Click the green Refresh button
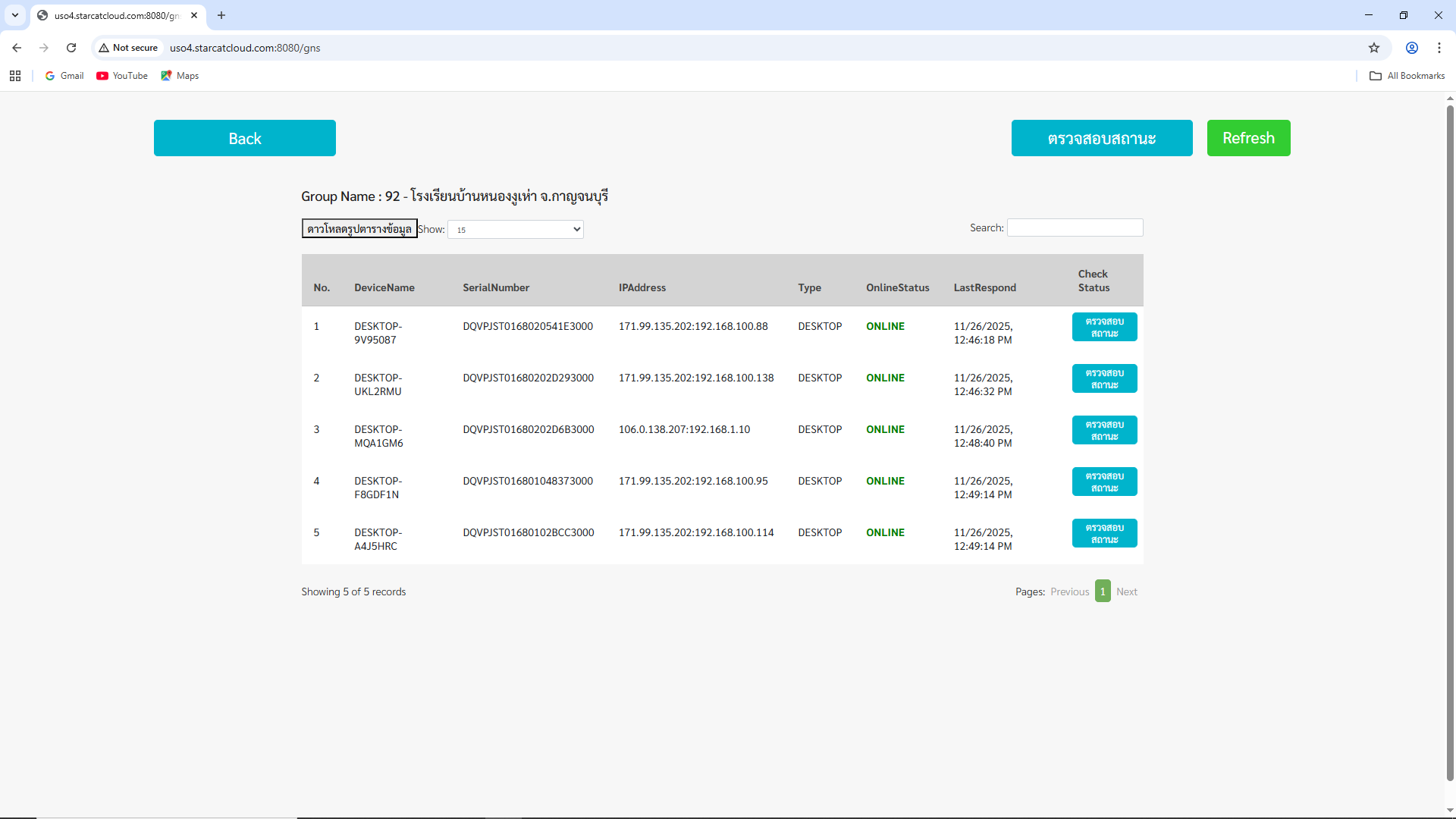 1248,138
